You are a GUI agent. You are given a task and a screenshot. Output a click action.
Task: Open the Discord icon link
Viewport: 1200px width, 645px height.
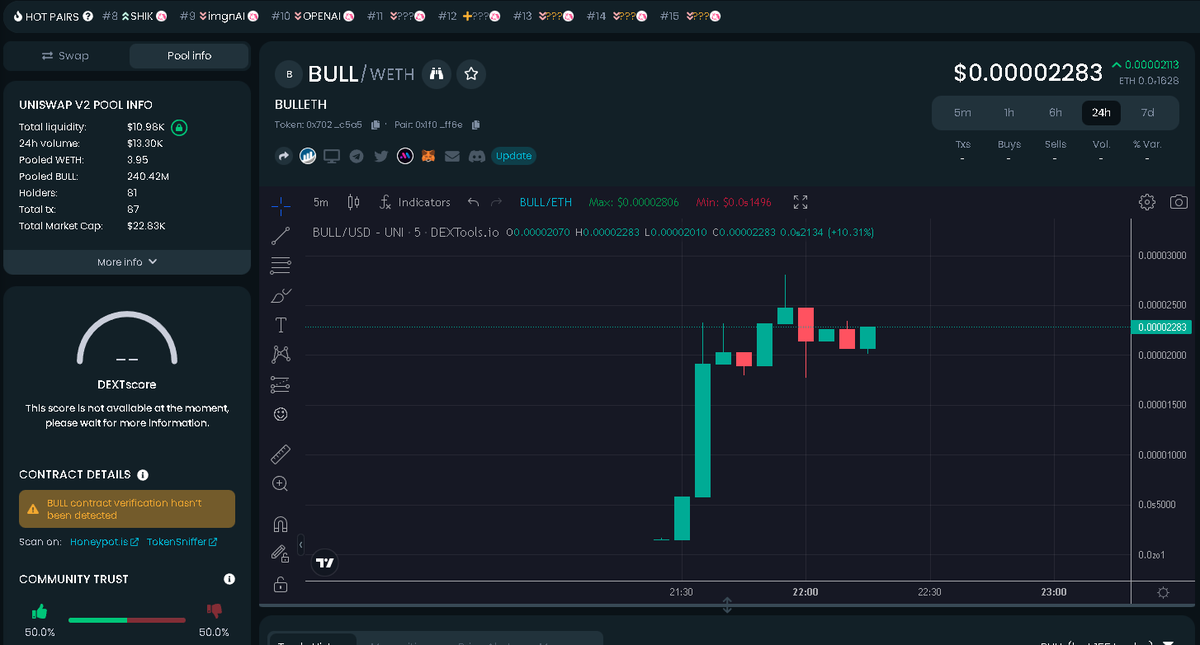477,156
